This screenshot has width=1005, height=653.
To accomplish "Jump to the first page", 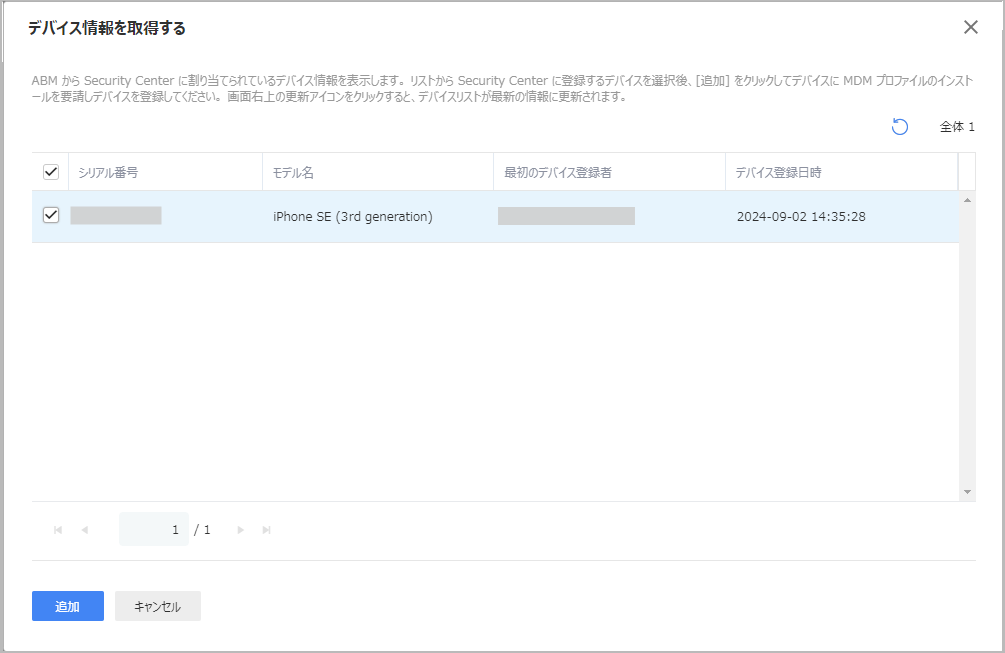I will [57, 529].
